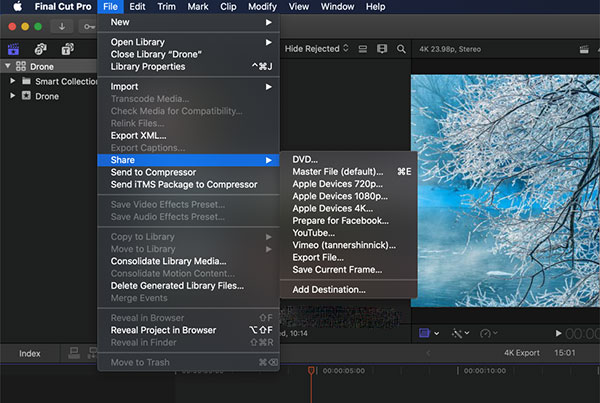The height and width of the screenshot is (403, 600).
Task: Select Master File (default)... destination
Action: 349,171
